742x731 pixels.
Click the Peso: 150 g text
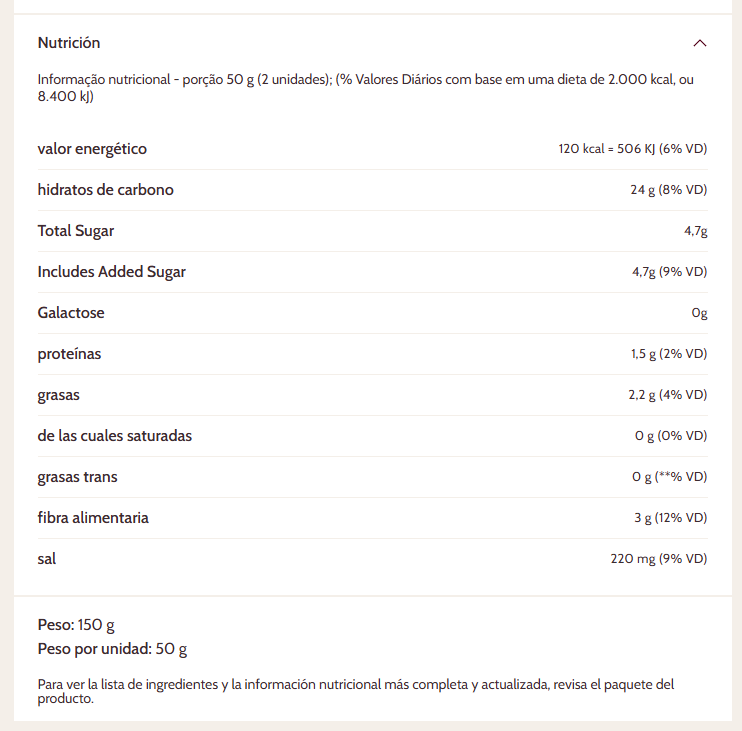[x=76, y=625]
